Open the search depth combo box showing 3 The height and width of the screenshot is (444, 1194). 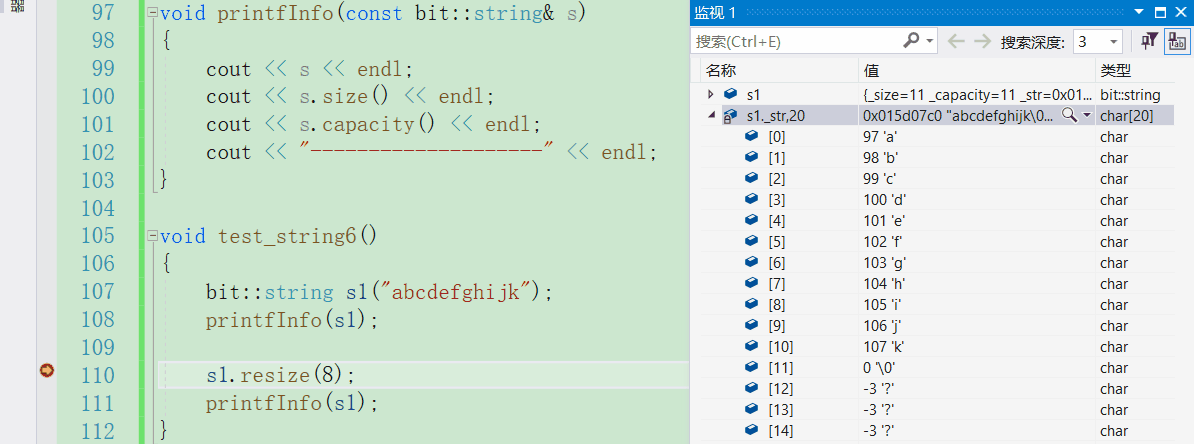pyautogui.click(x=1098, y=41)
